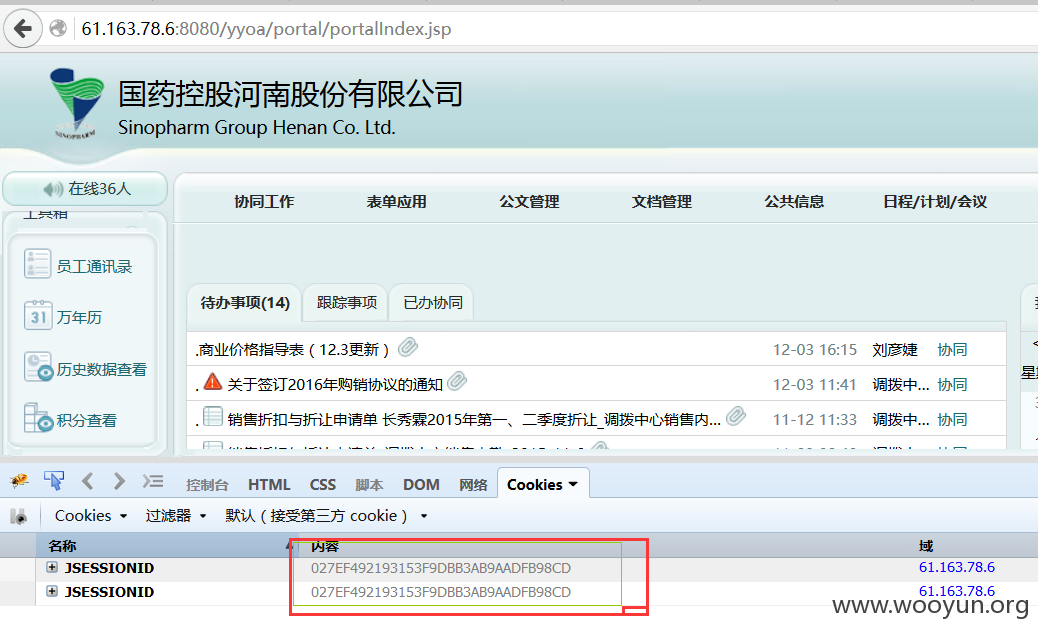Open the 公文管理 menu
The image size is (1038, 634).
click(529, 202)
